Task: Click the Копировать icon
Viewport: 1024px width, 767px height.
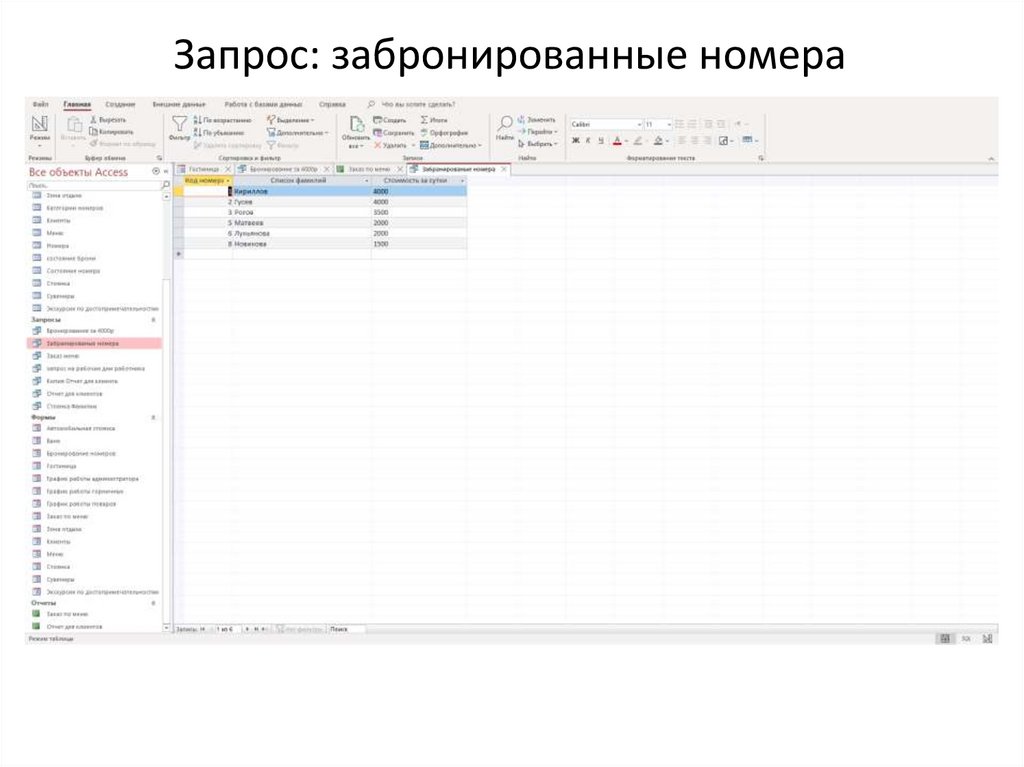Action: [x=93, y=131]
